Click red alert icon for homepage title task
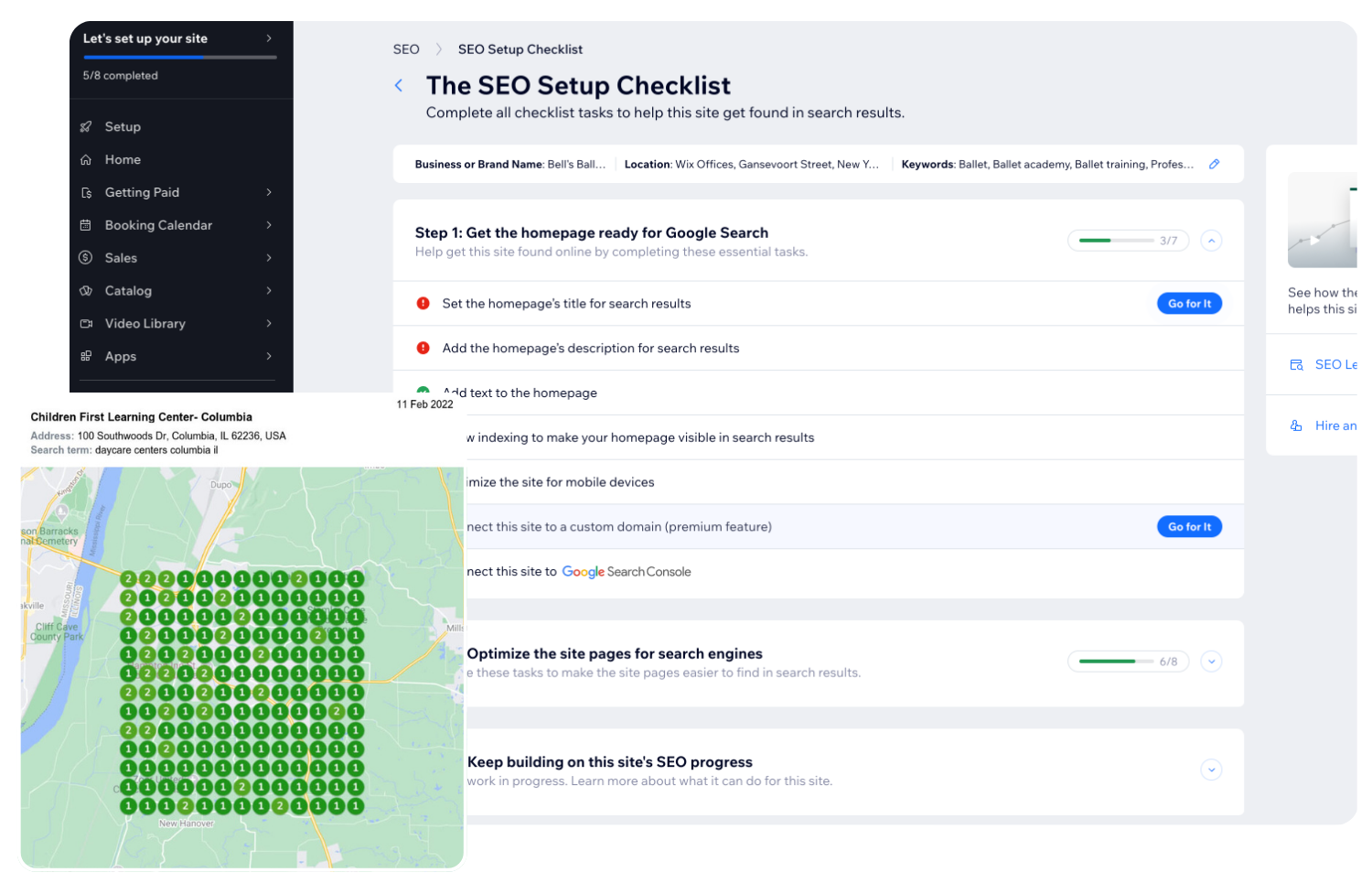Screen dimensions: 1372x883 423,304
